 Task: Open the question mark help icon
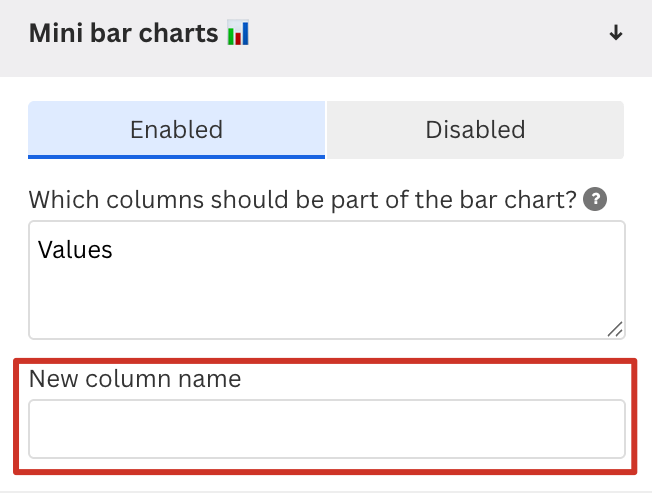pos(595,199)
